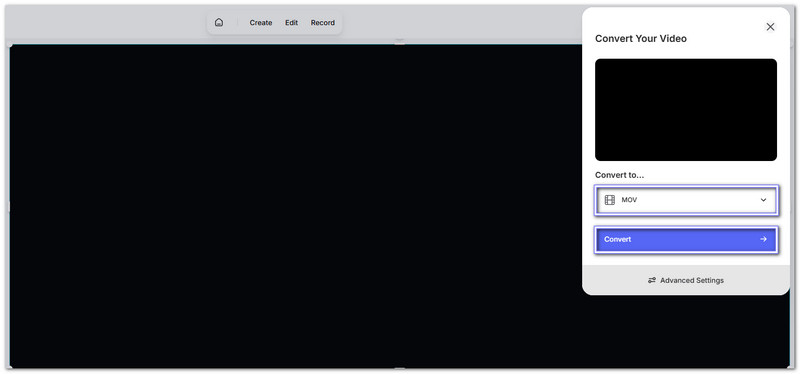Click the sliders icon beside Advanced Settings
The width and height of the screenshot is (800, 374).
[652, 280]
